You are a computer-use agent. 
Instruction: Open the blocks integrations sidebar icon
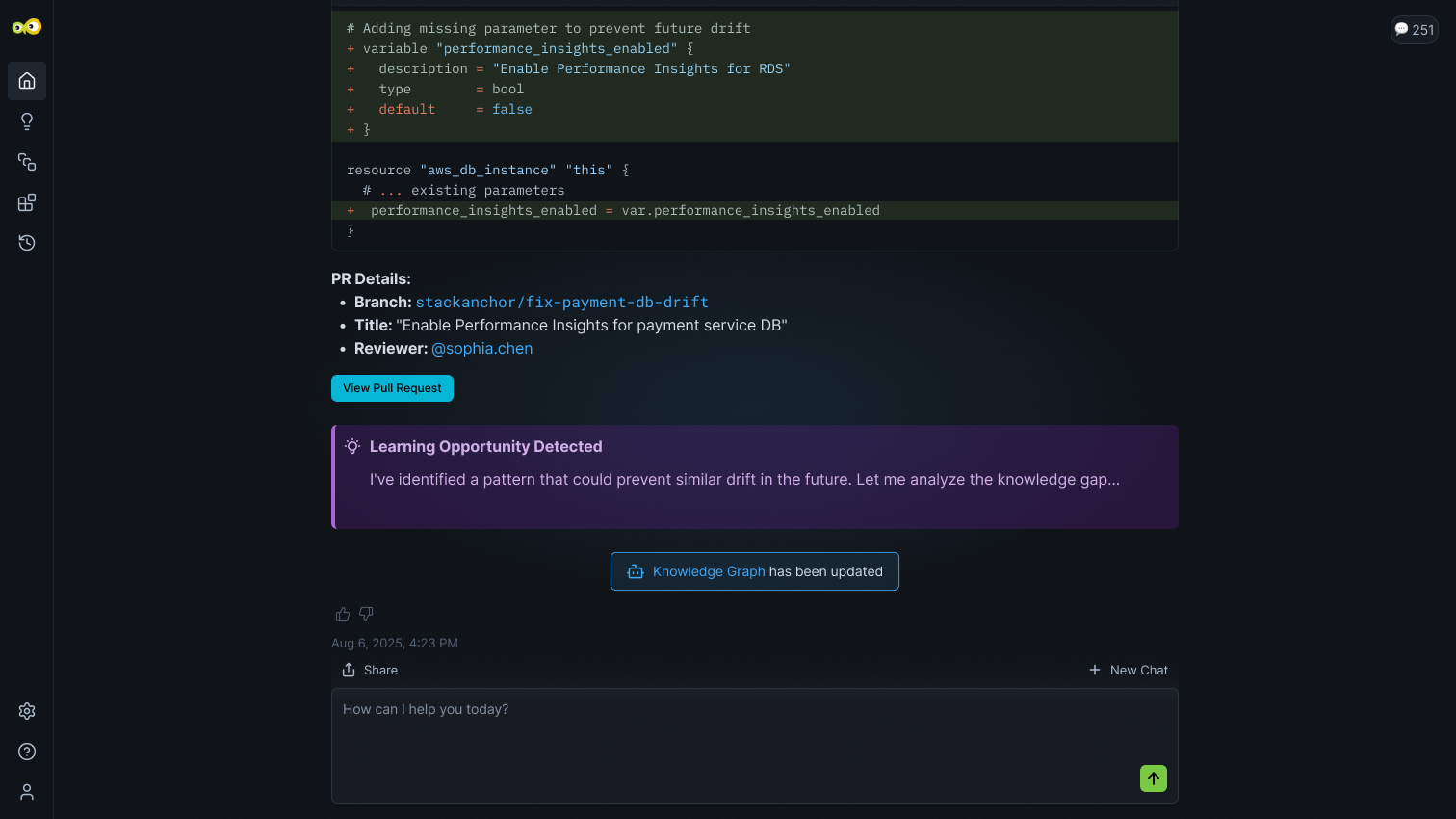27,202
